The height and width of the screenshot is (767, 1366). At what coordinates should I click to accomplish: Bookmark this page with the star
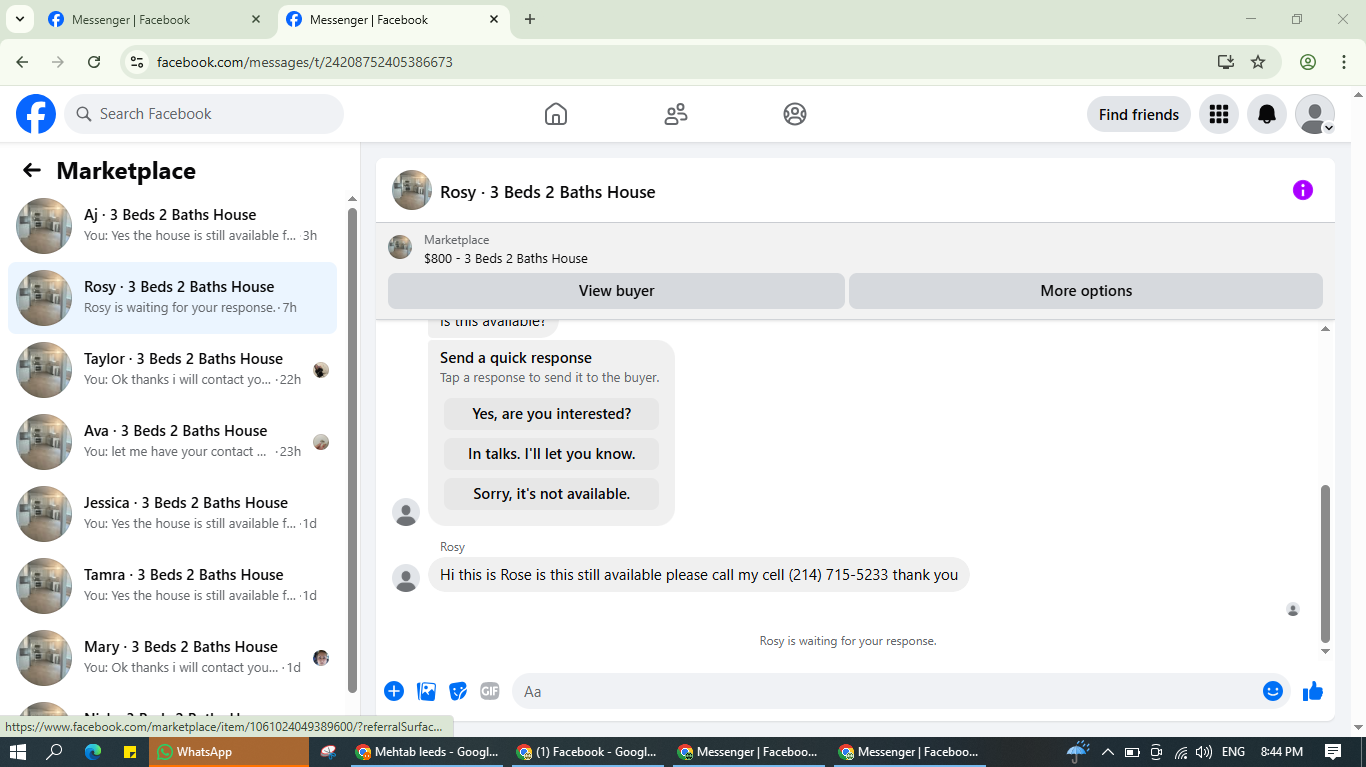(x=1258, y=62)
